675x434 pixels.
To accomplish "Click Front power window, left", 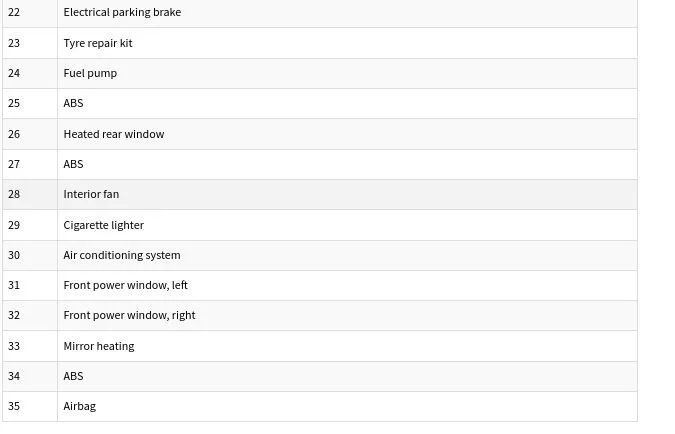I will [125, 285].
